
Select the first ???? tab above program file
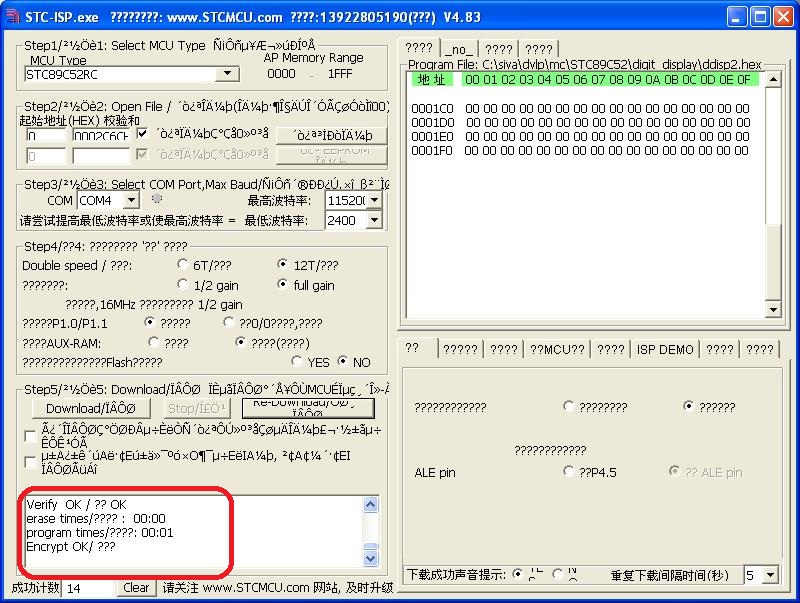point(419,47)
